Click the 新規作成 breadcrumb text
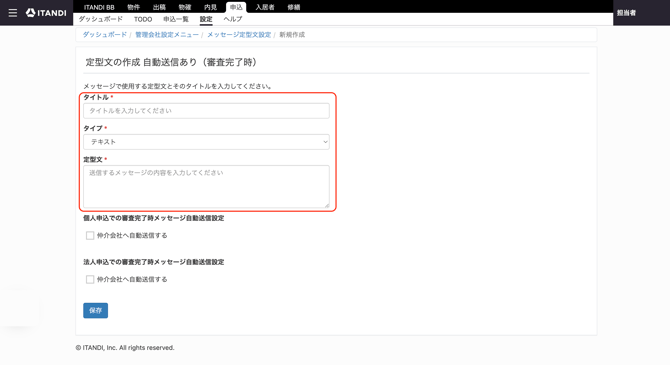Viewport: 670px width, 365px height. click(292, 35)
